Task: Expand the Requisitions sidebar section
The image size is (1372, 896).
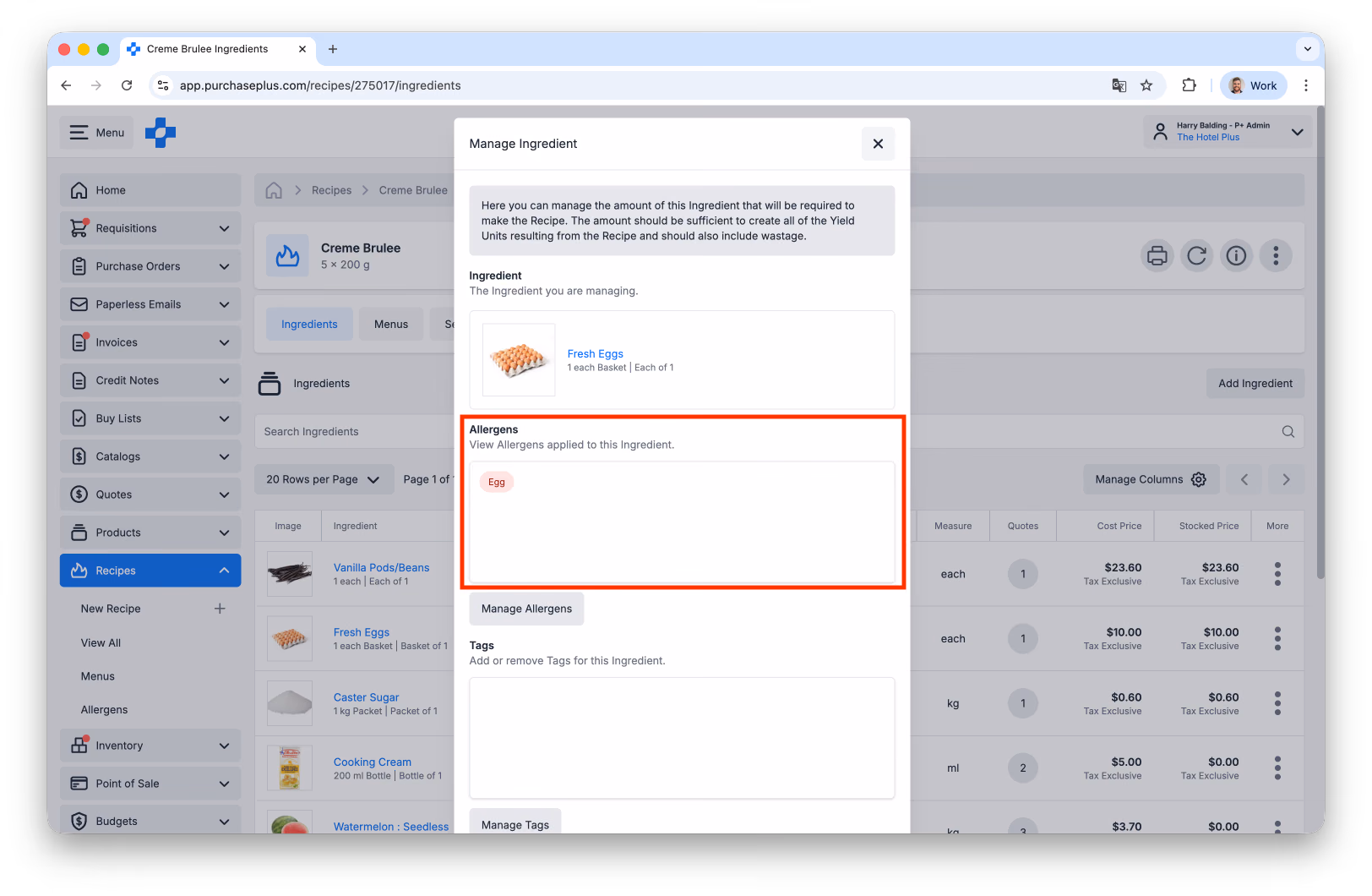Action: pos(150,228)
